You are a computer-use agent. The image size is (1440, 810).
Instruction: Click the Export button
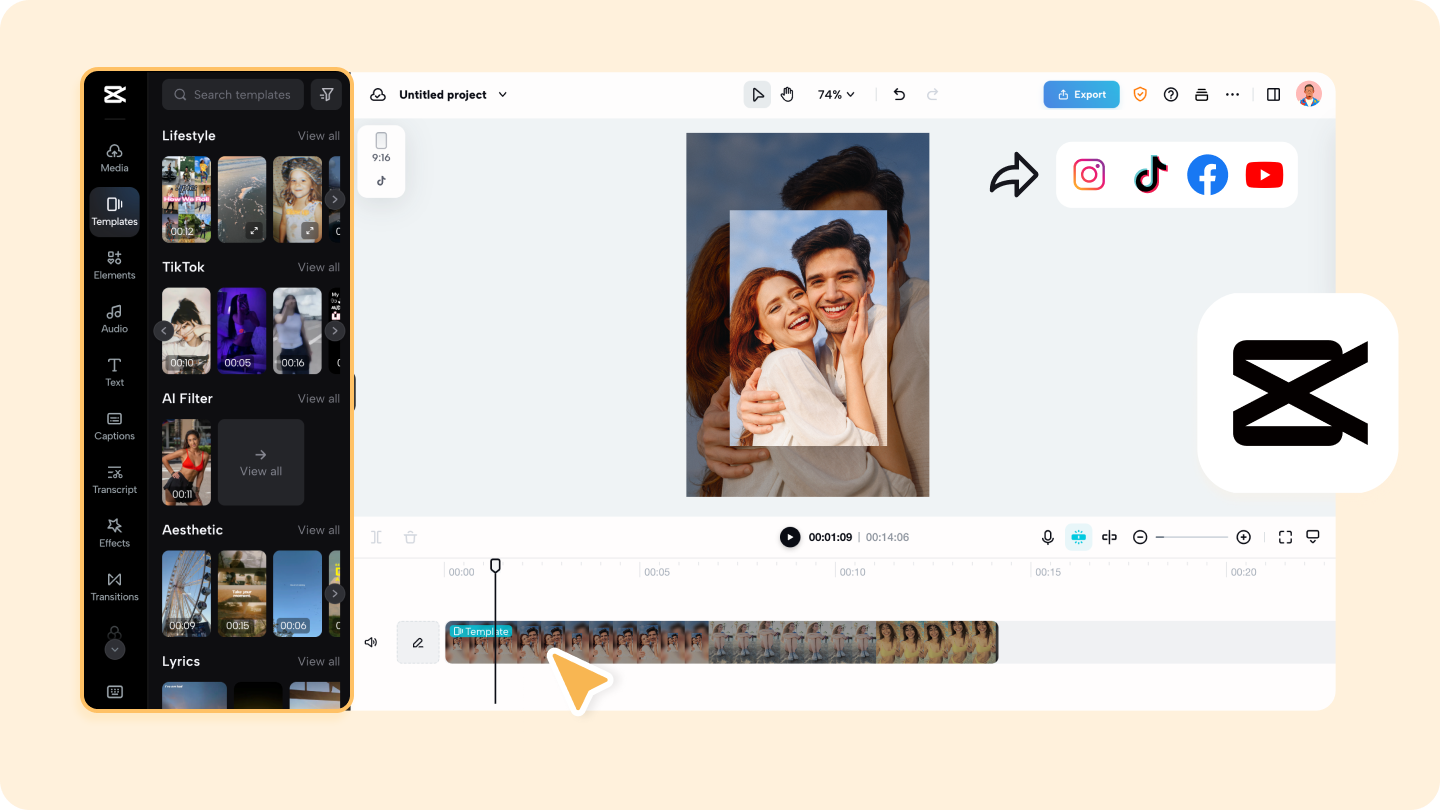pyautogui.click(x=1081, y=95)
